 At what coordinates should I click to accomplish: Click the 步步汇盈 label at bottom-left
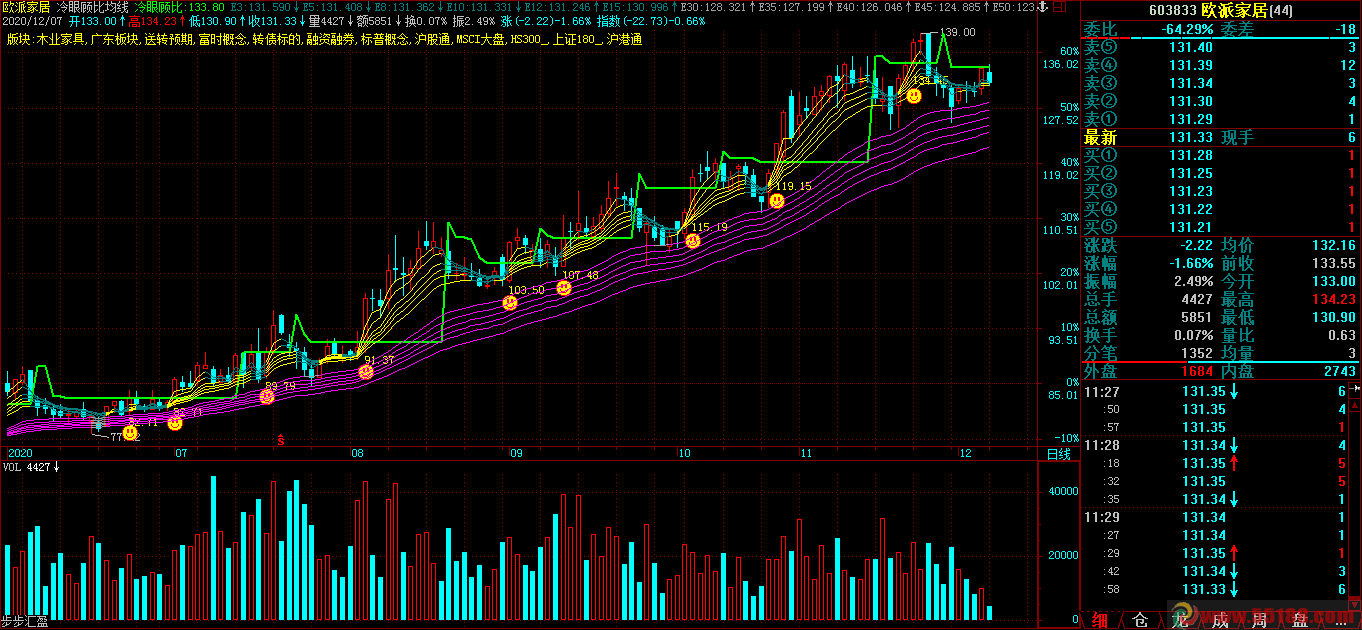pos(25,622)
